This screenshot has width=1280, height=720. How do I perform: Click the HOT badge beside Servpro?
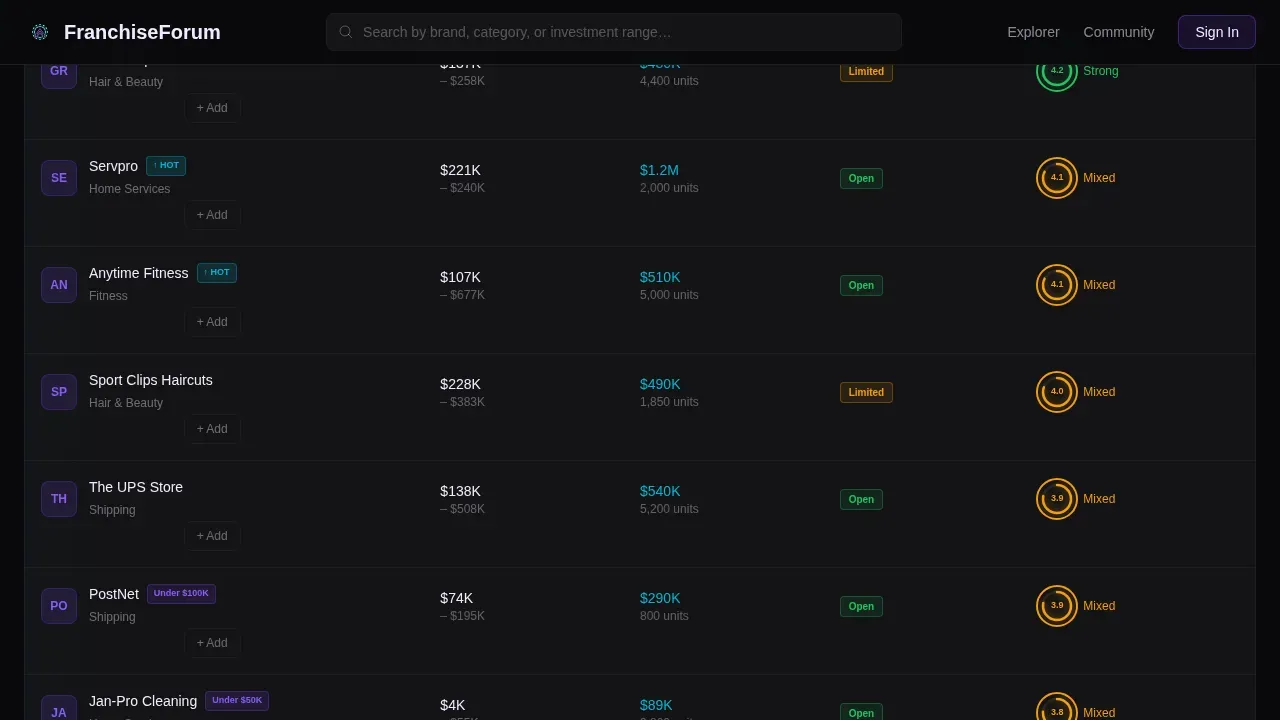tap(166, 166)
